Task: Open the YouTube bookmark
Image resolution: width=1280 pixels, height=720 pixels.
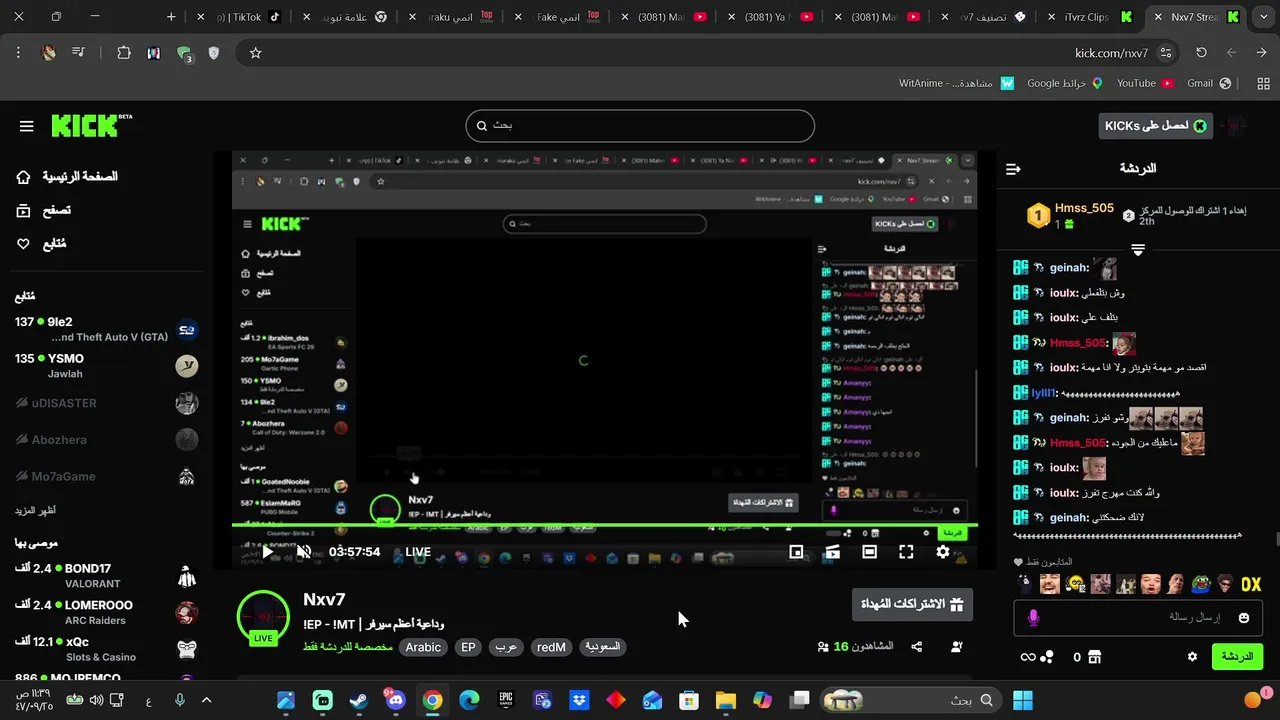Action: click(x=1145, y=84)
